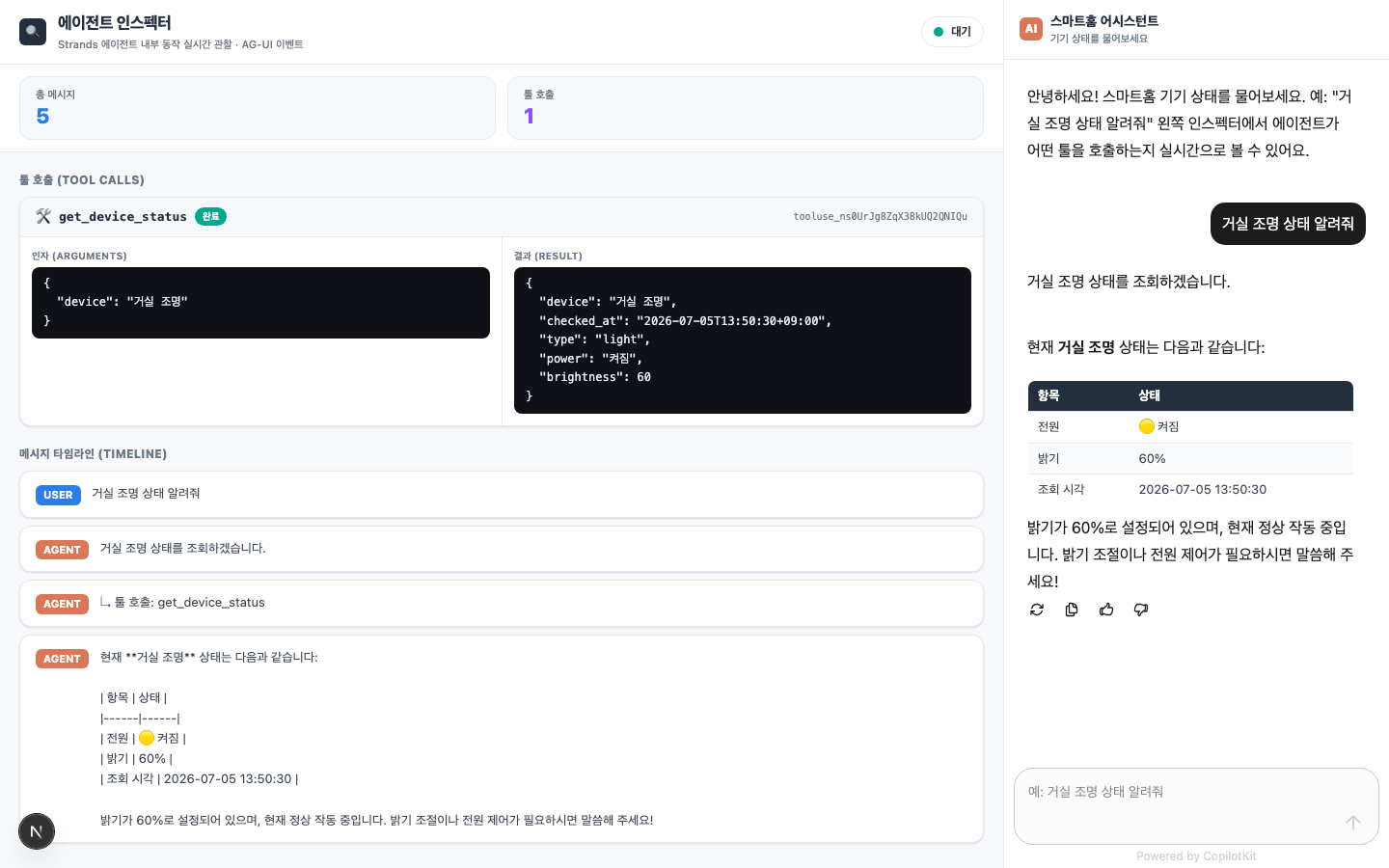Click the wrench icon beside get_device_status

43,216
